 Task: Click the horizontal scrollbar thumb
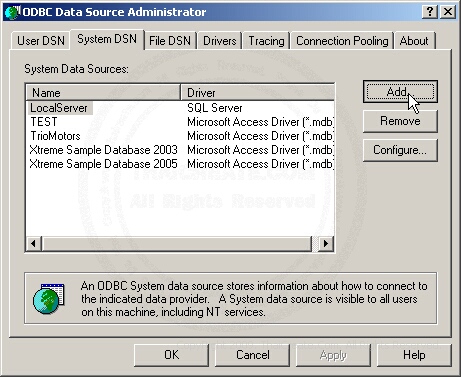click(x=176, y=244)
